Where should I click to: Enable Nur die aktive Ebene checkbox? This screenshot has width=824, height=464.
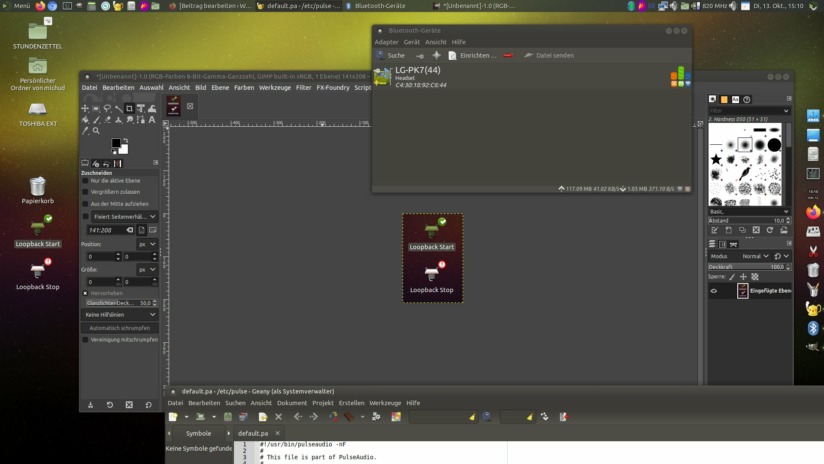(x=85, y=181)
